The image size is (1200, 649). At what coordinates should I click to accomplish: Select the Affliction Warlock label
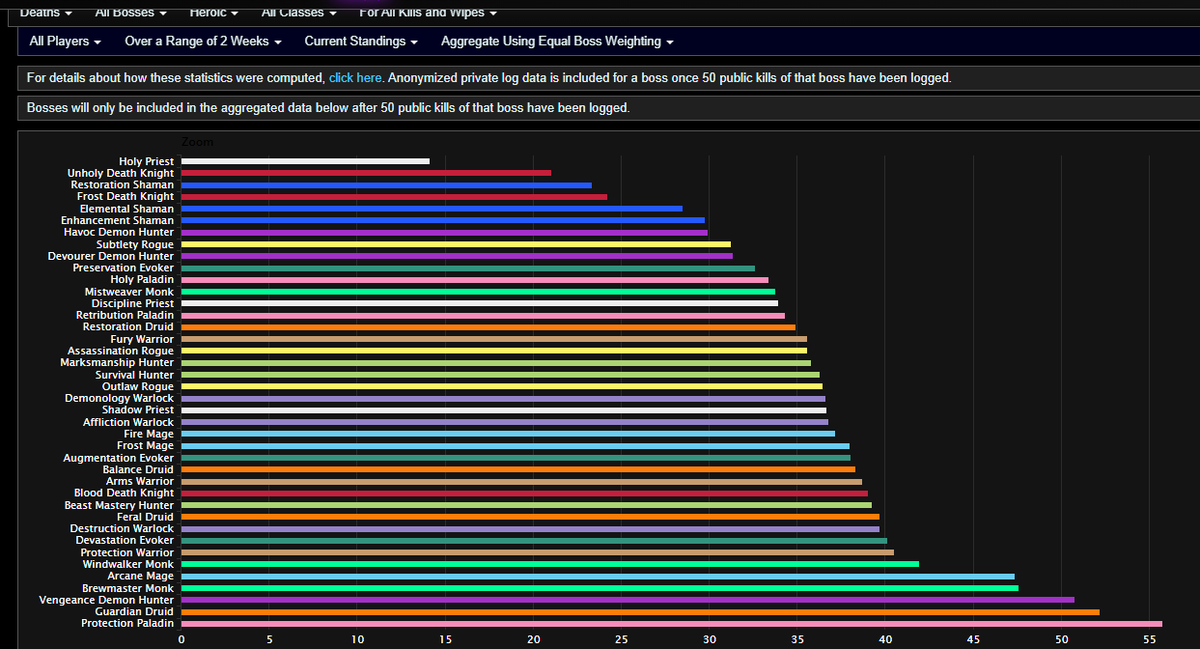[x=129, y=422]
